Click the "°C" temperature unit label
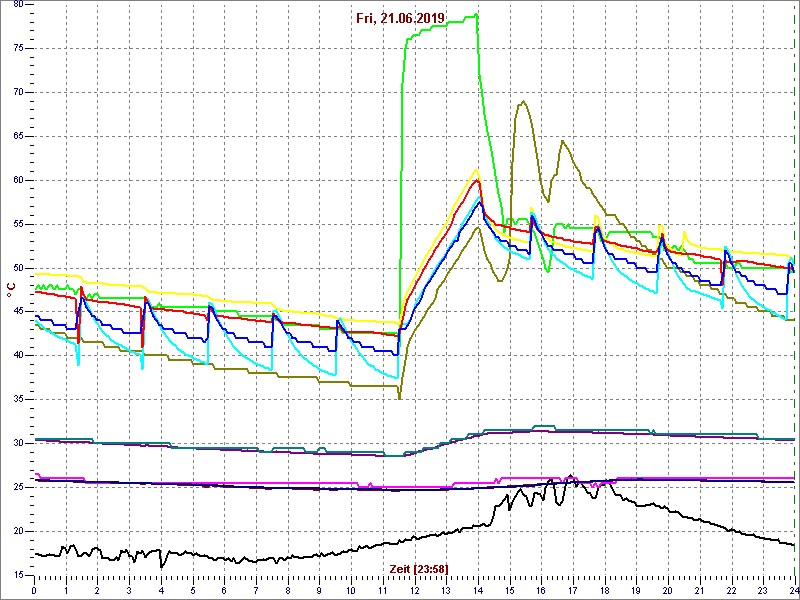Image resolution: width=800 pixels, height=600 pixels. coord(10,290)
